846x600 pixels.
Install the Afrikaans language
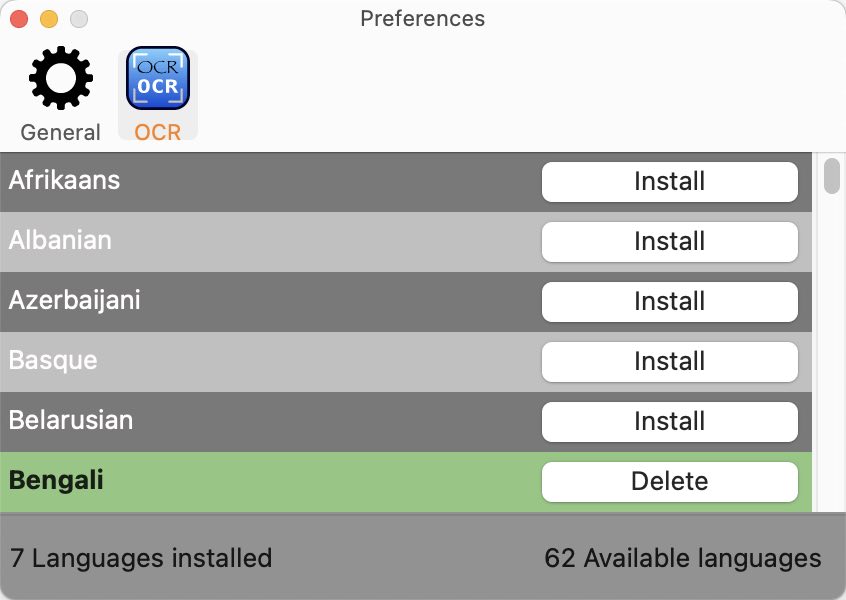click(x=670, y=182)
